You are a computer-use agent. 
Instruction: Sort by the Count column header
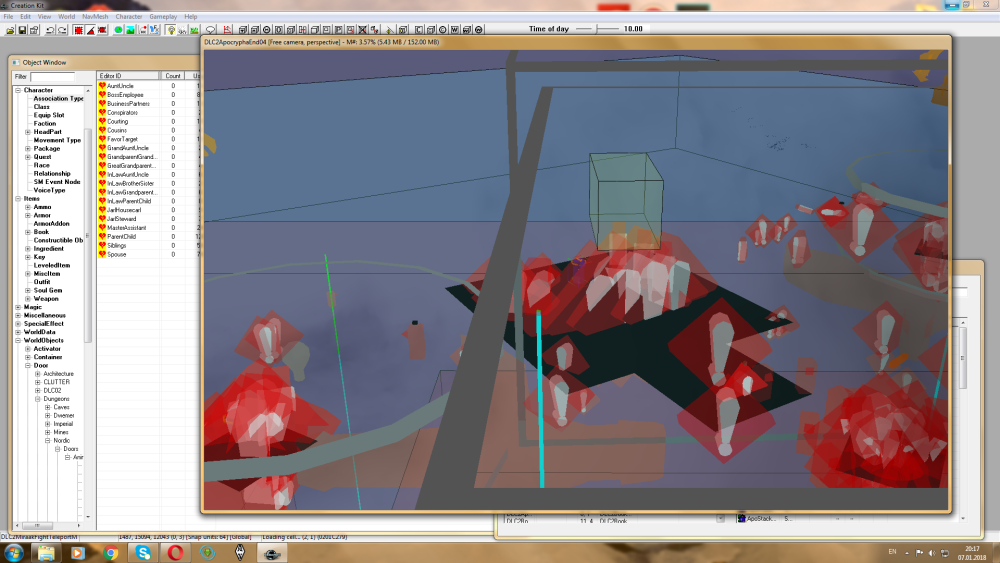173,76
